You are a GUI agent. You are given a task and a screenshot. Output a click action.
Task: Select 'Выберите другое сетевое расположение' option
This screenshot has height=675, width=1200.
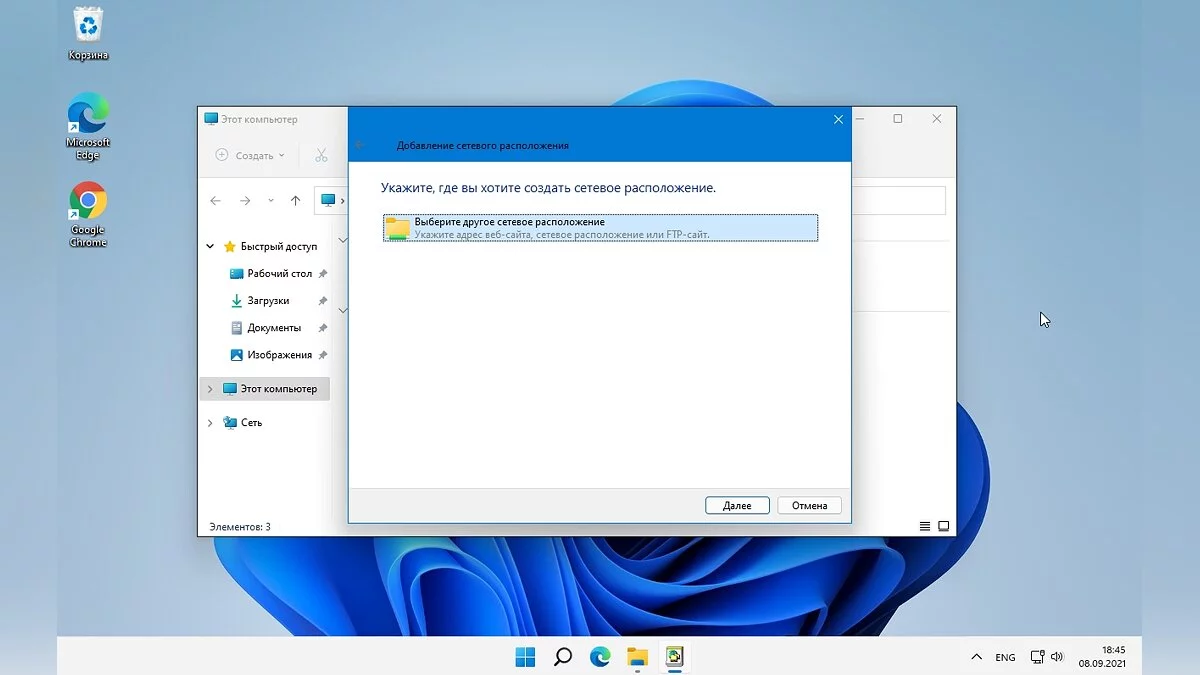coord(600,227)
